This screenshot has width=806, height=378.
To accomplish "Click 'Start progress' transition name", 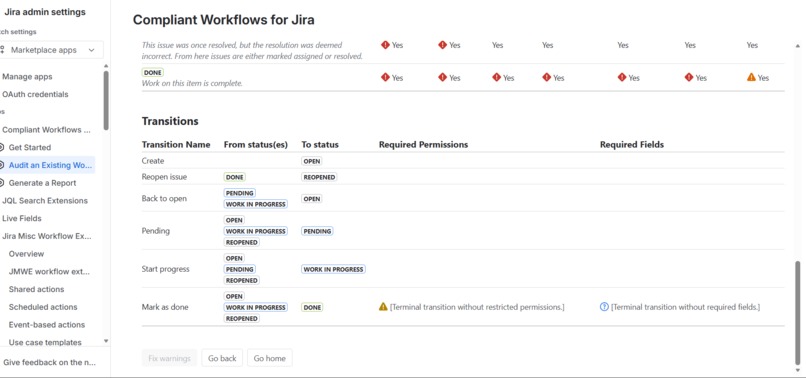I will [x=166, y=269].
